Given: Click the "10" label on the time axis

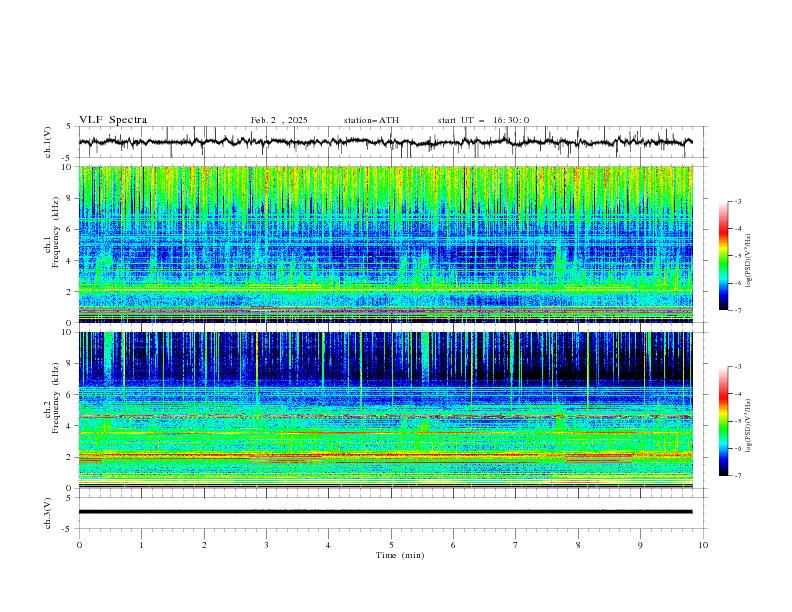Looking at the screenshot, I should tap(703, 545).
